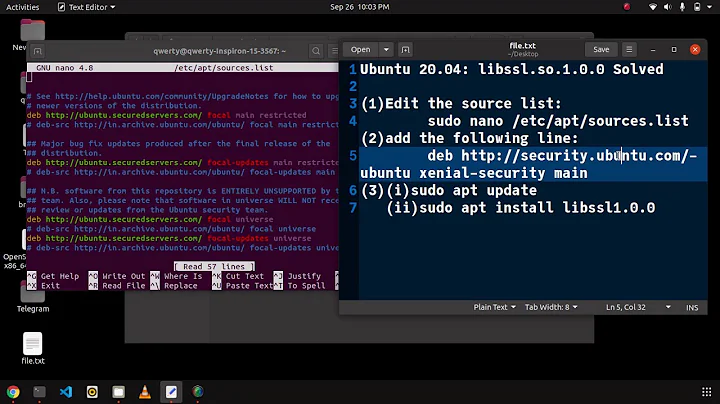Save file.txt with Save button
Viewport: 720px width, 404px height.
(601, 50)
